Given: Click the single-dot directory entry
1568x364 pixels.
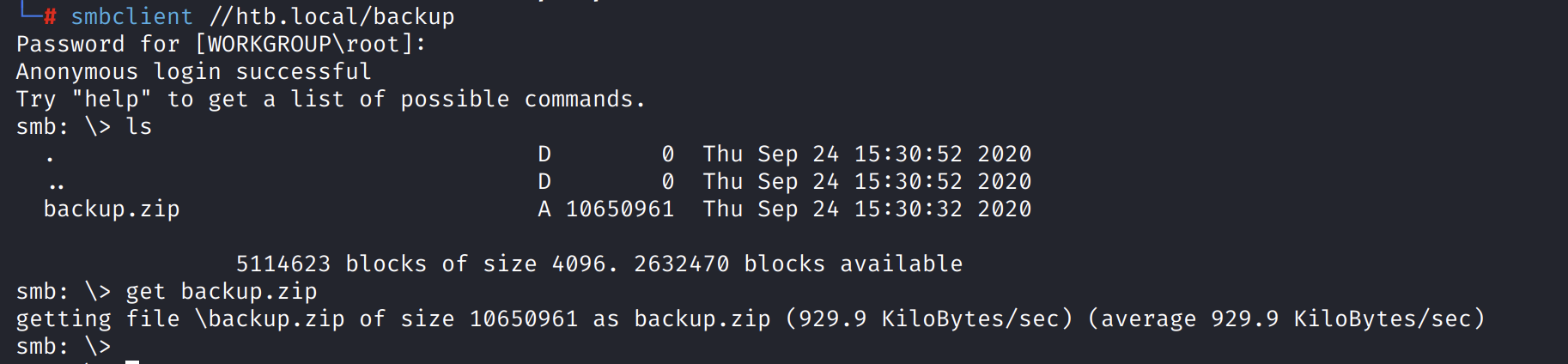Looking at the screenshot, I should [x=50, y=157].
